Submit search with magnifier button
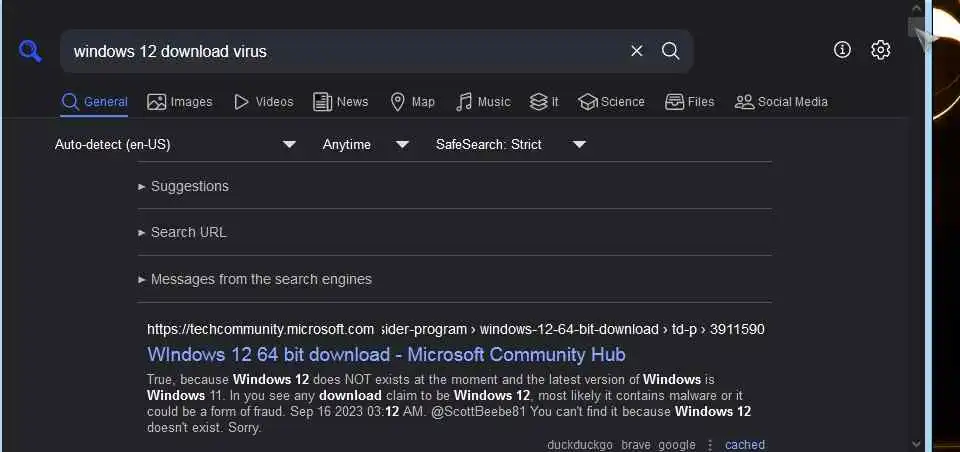Viewport: 960px width, 452px height. 670,51
